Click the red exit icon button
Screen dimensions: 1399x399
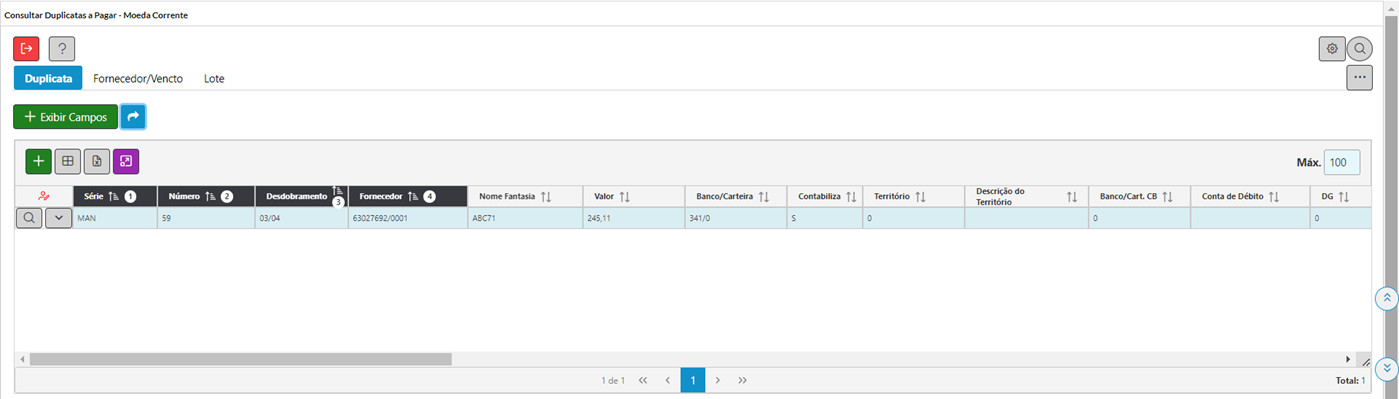tap(26, 48)
